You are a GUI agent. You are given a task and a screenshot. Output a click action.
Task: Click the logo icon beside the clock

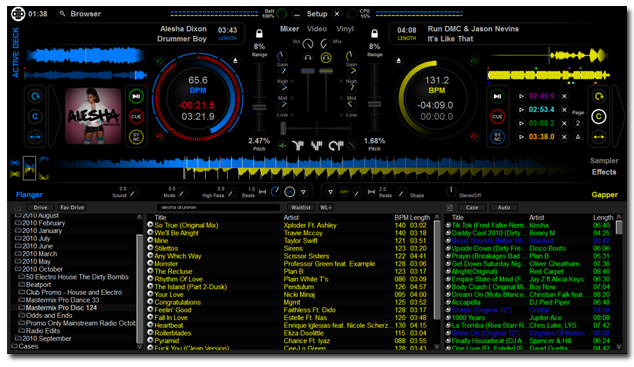(18, 14)
